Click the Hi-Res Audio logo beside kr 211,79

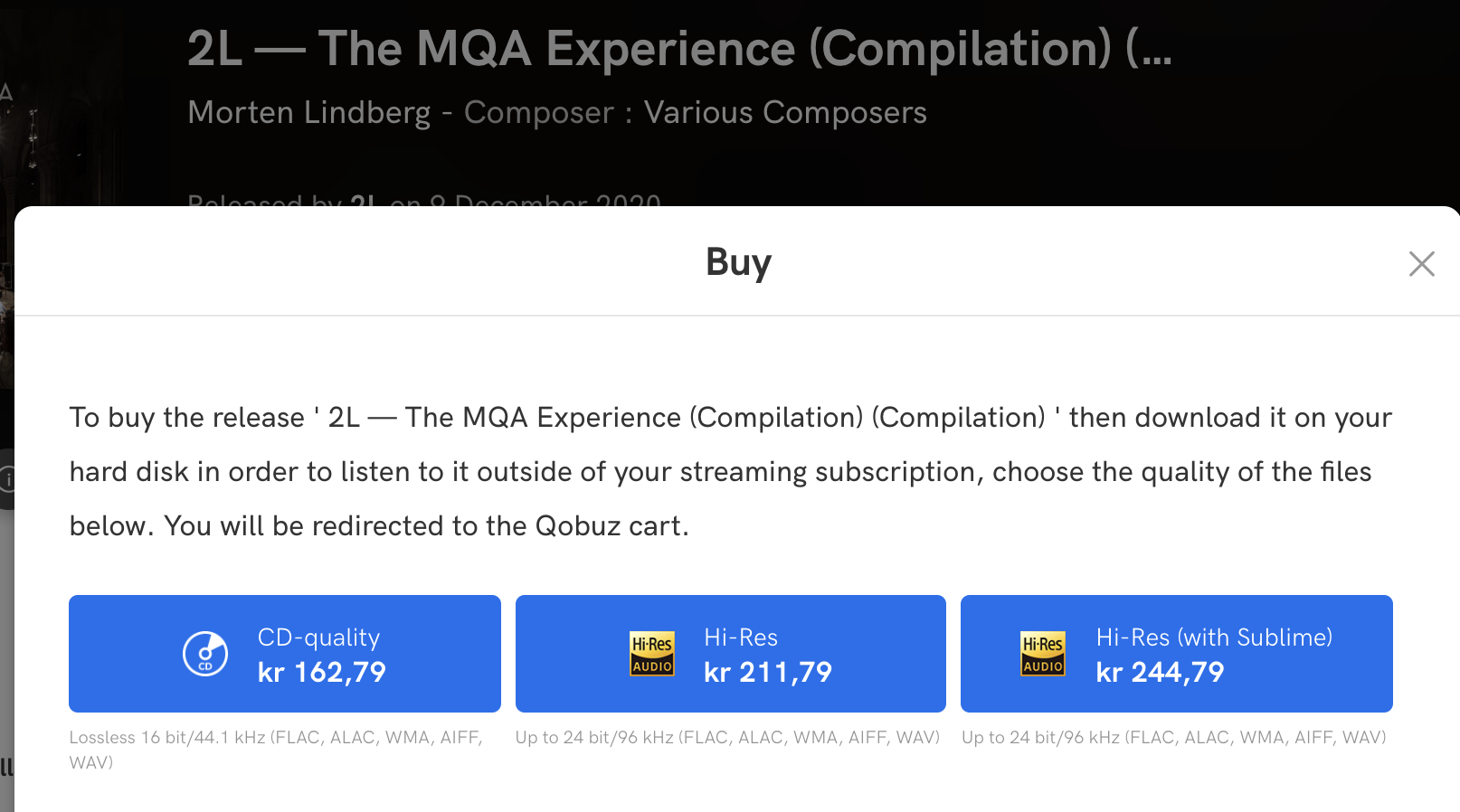[652, 654]
